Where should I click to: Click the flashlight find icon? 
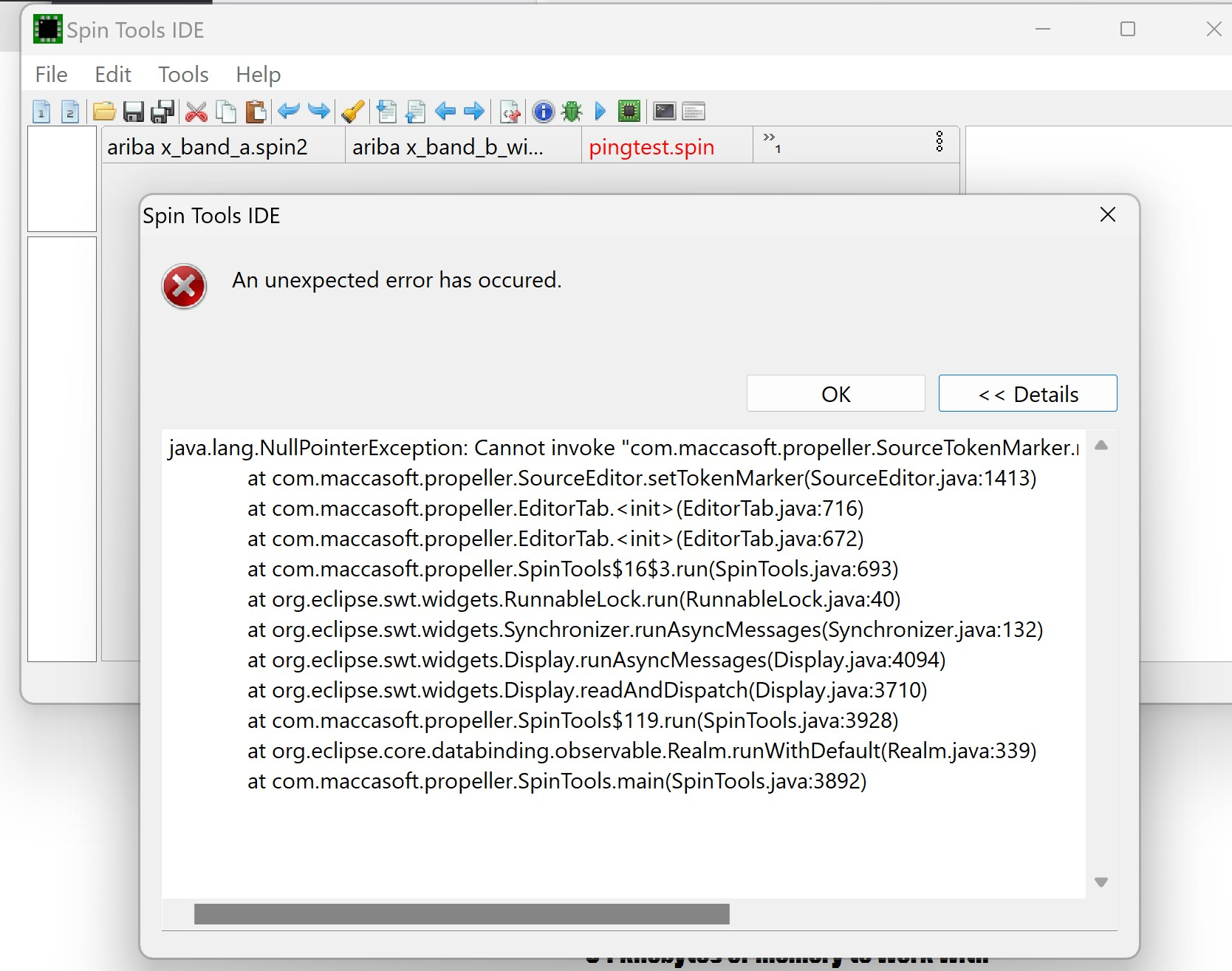353,112
